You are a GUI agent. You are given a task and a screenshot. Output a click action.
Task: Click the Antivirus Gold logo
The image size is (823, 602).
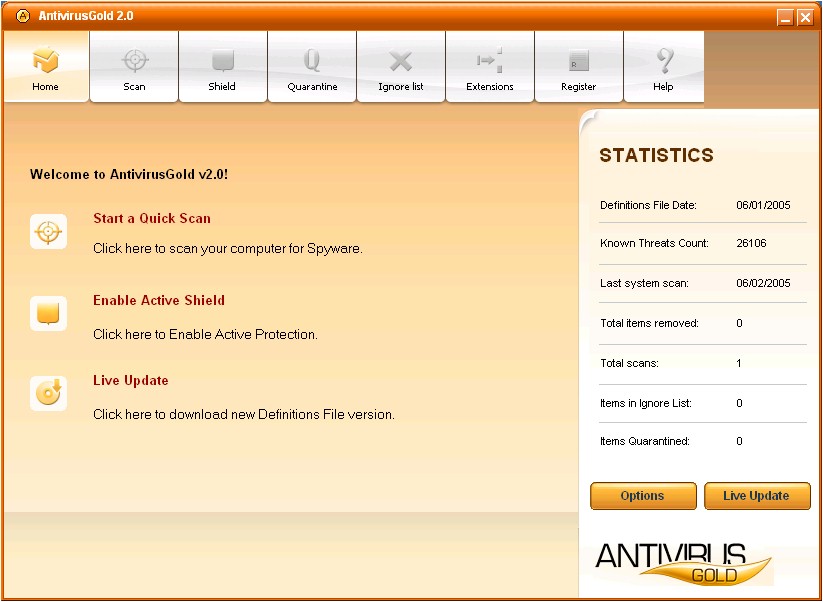pos(684,564)
